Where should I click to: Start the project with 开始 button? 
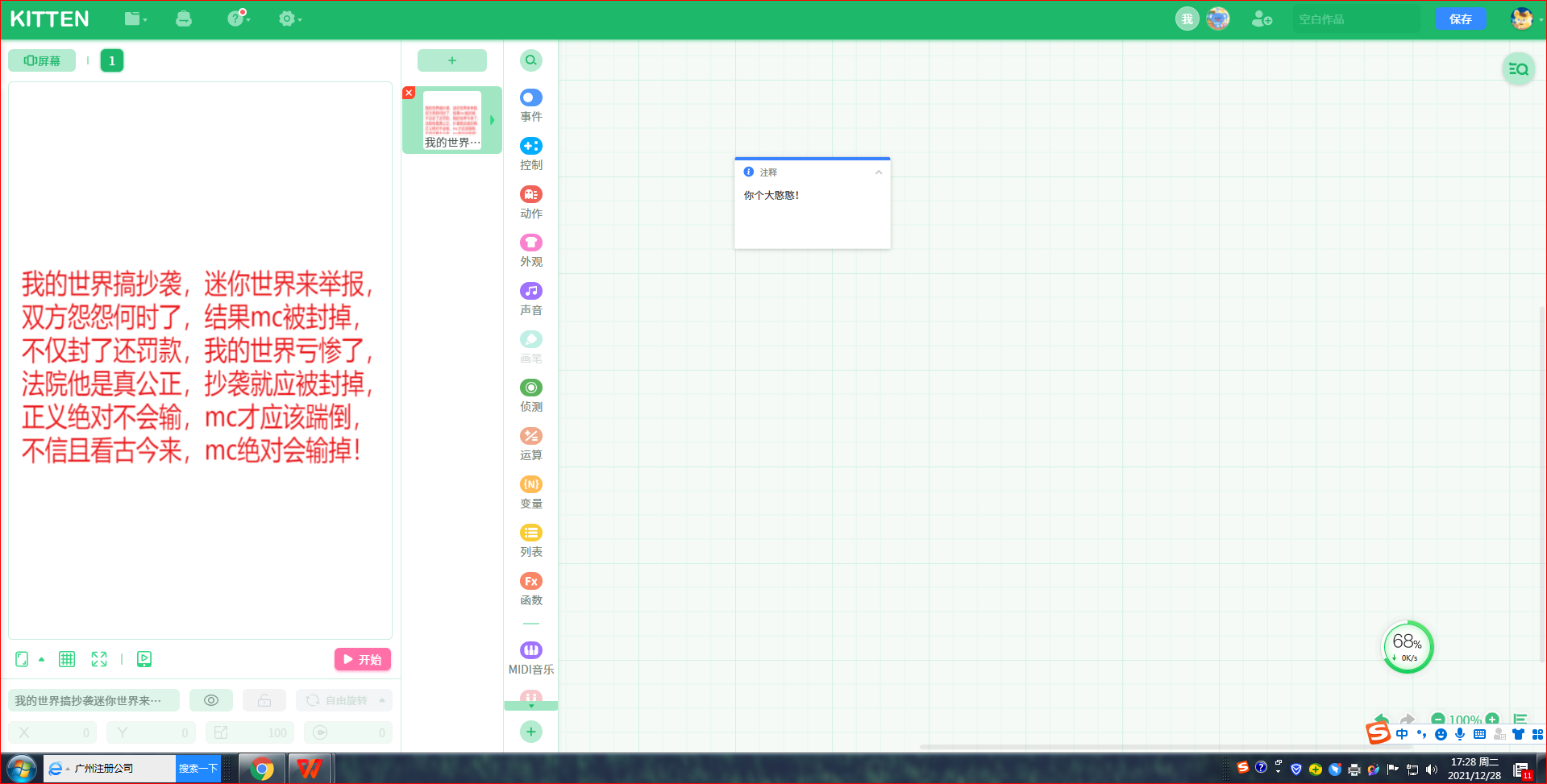pos(363,659)
